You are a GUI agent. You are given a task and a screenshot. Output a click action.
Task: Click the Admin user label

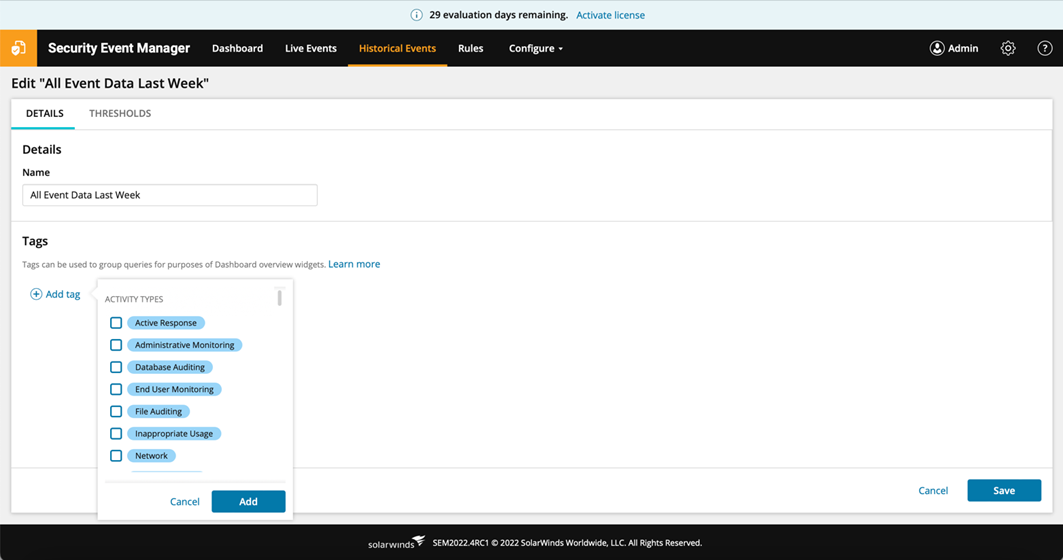pos(963,48)
